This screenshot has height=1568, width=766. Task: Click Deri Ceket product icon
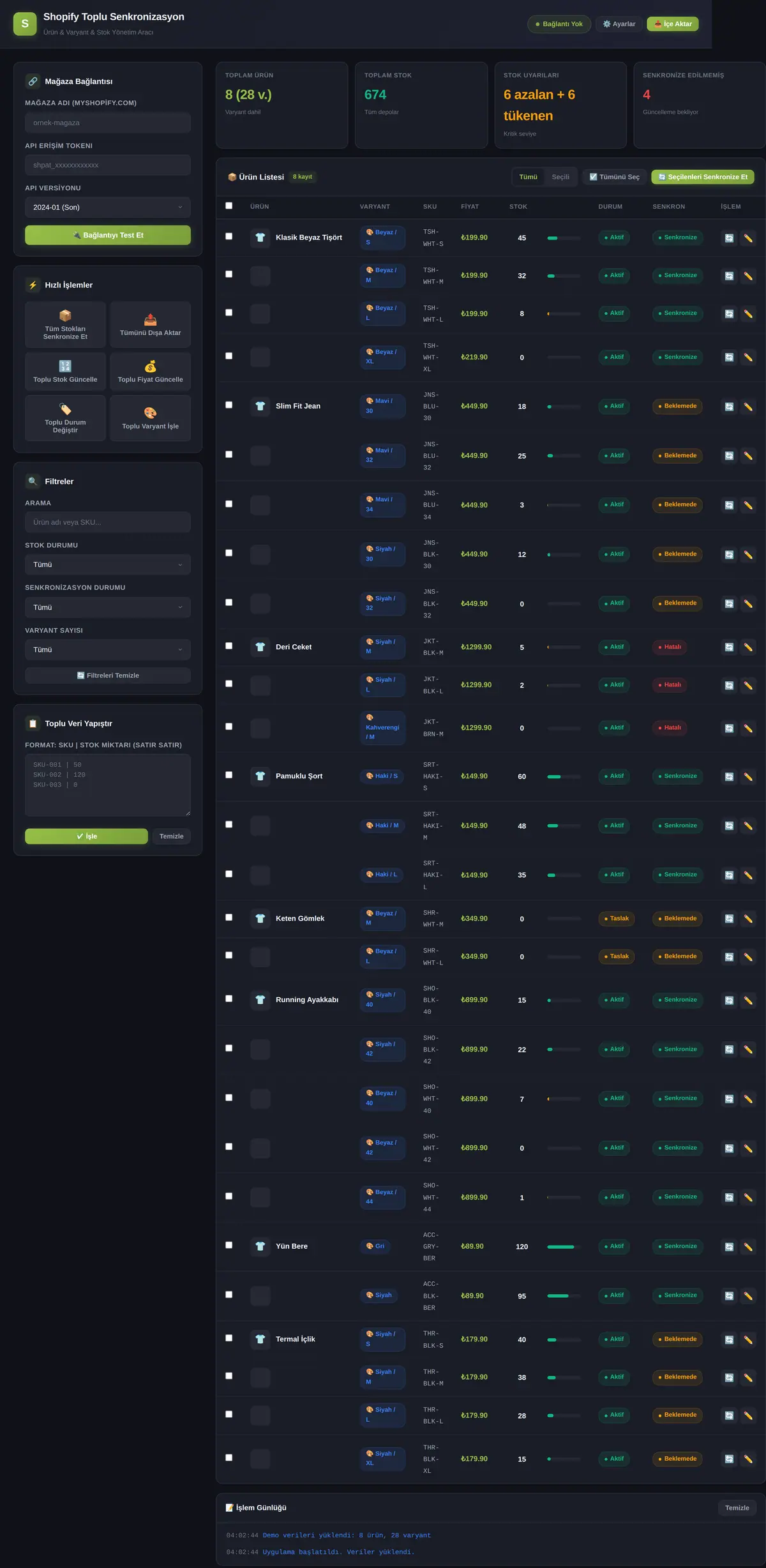260,647
